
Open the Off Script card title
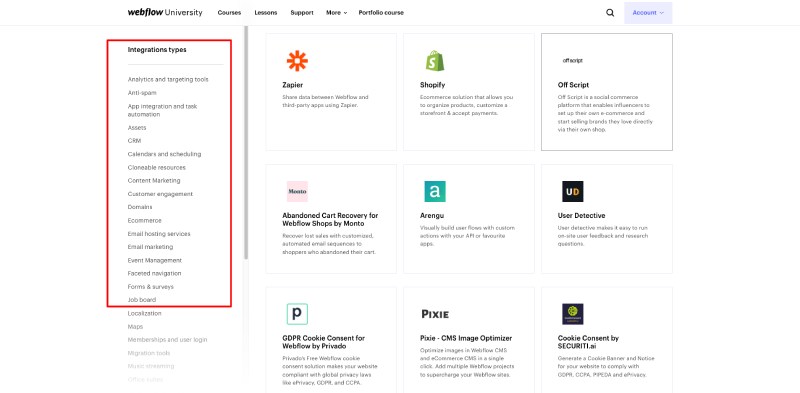pyautogui.click(x=573, y=85)
